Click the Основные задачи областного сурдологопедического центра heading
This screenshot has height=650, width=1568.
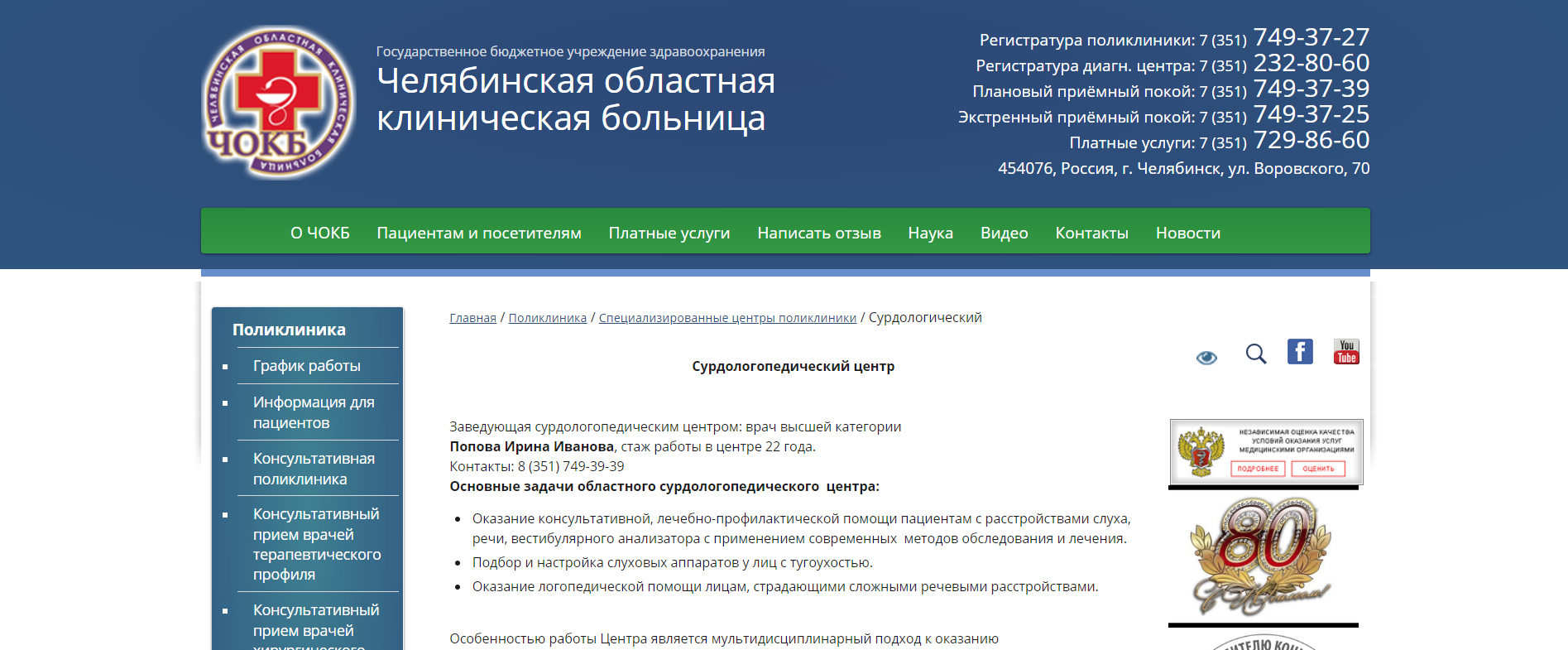click(x=664, y=487)
